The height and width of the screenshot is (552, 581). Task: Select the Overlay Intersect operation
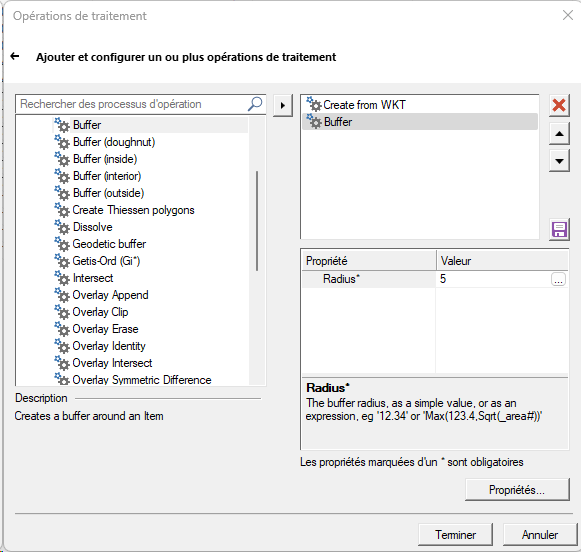point(112,363)
